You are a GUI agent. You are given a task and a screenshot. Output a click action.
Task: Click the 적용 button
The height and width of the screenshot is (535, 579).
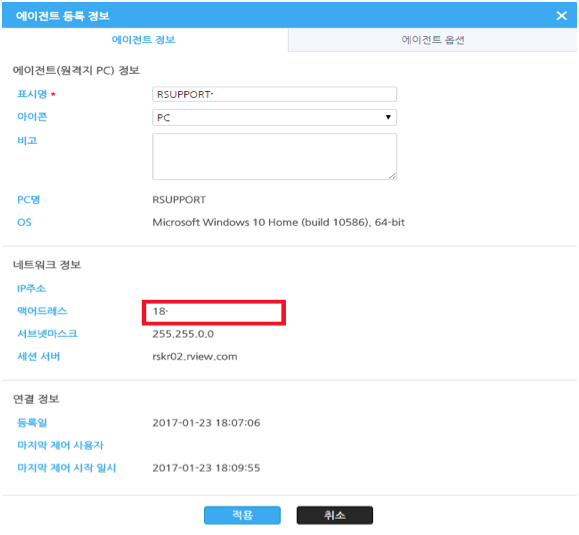pyautogui.click(x=242, y=515)
